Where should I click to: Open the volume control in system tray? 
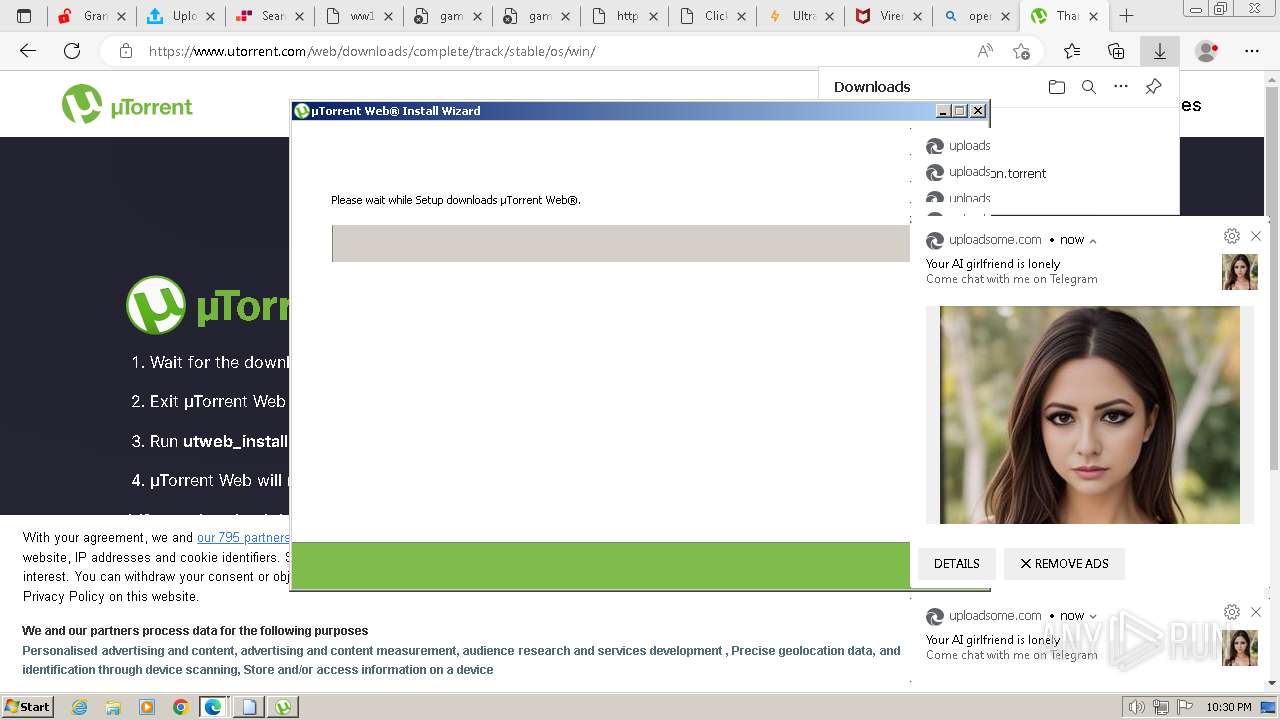1136,707
